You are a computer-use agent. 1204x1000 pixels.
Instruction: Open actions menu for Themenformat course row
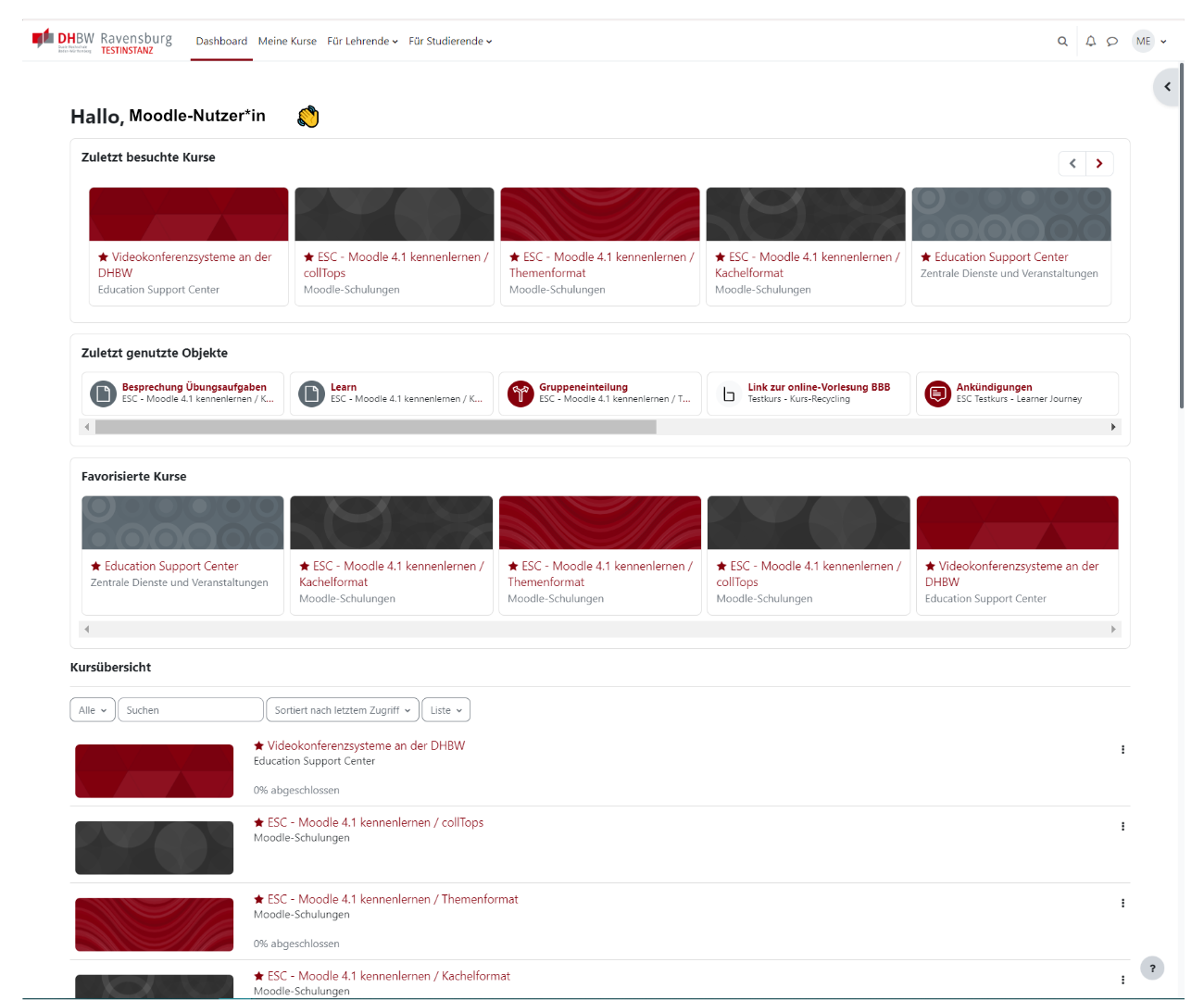[x=1122, y=904]
